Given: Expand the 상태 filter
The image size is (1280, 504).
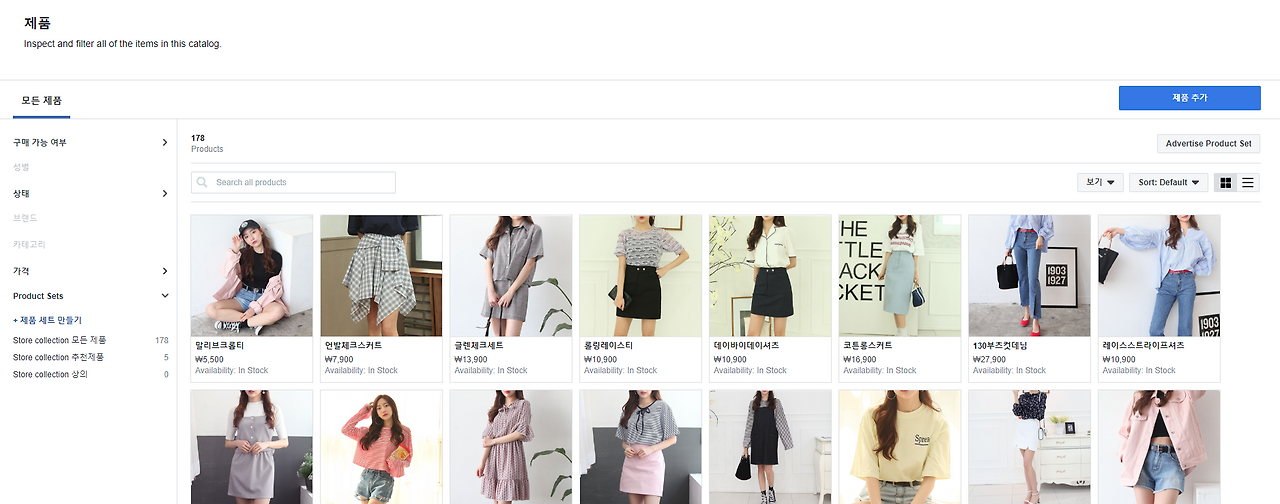Looking at the screenshot, I should (165, 193).
